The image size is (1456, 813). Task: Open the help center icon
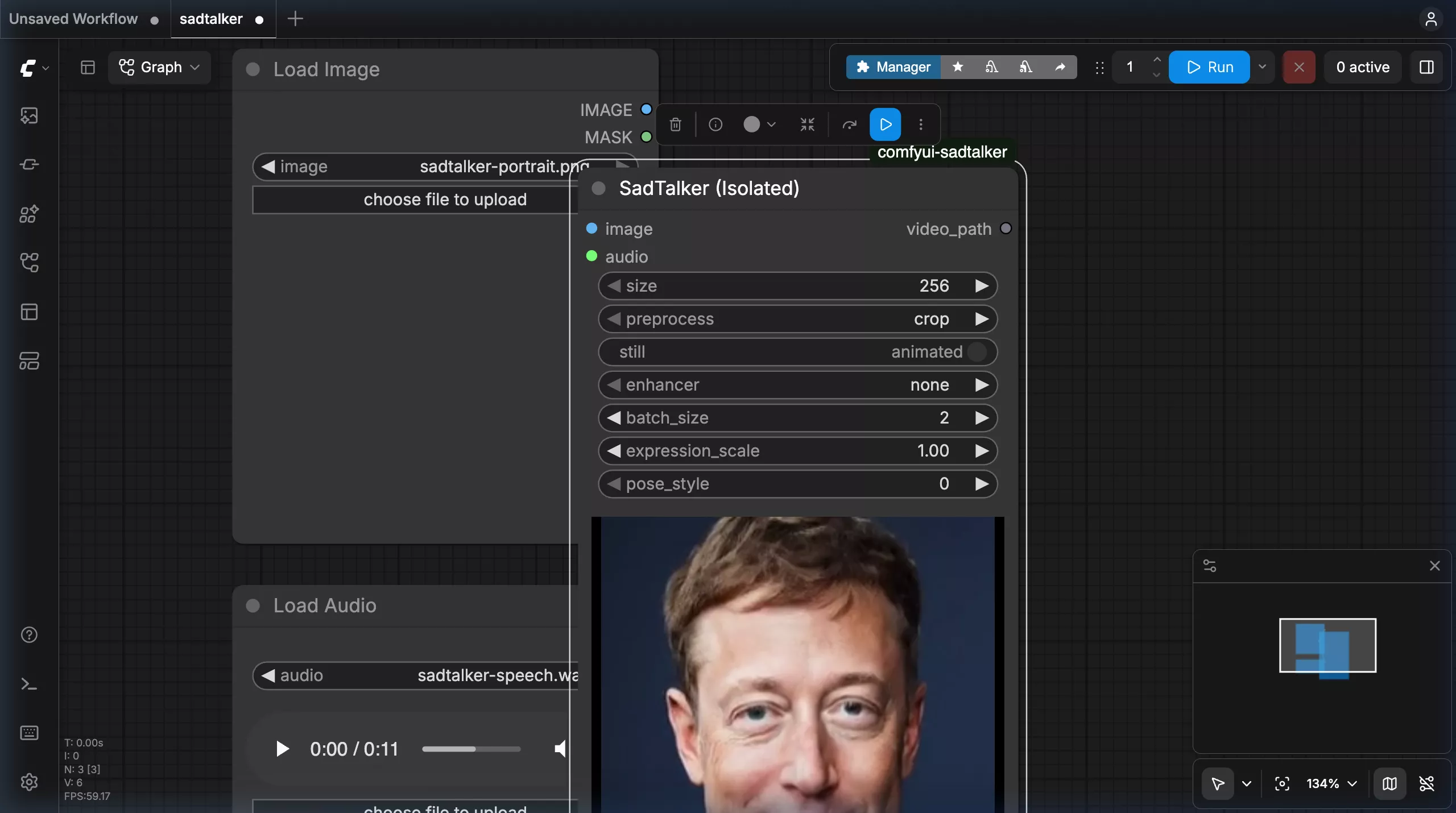pyautogui.click(x=29, y=634)
